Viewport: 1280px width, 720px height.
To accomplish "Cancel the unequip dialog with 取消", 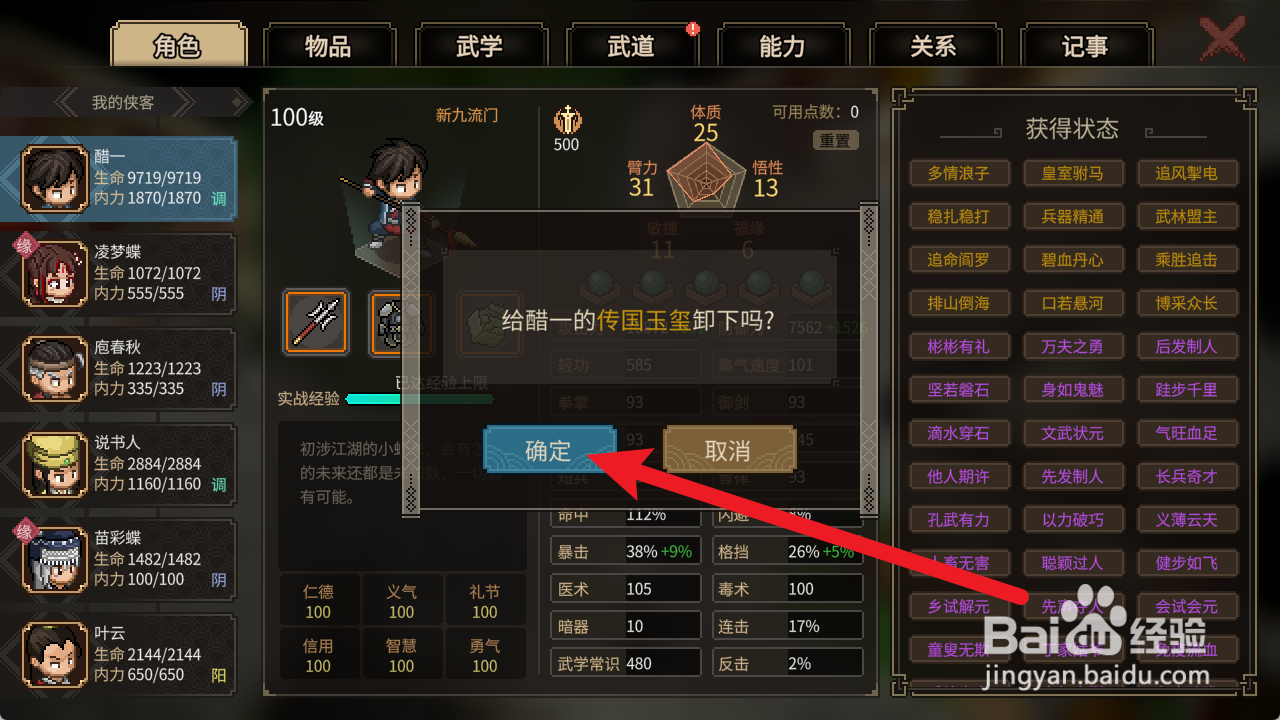I will [729, 450].
